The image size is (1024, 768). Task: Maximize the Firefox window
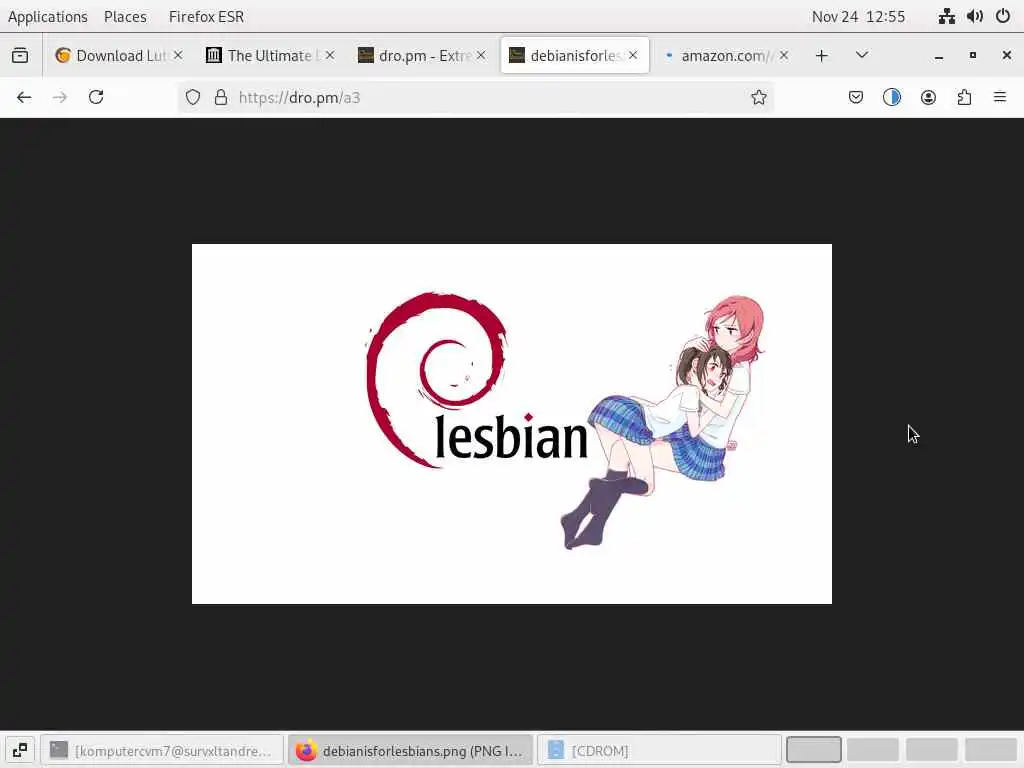[x=973, y=56]
